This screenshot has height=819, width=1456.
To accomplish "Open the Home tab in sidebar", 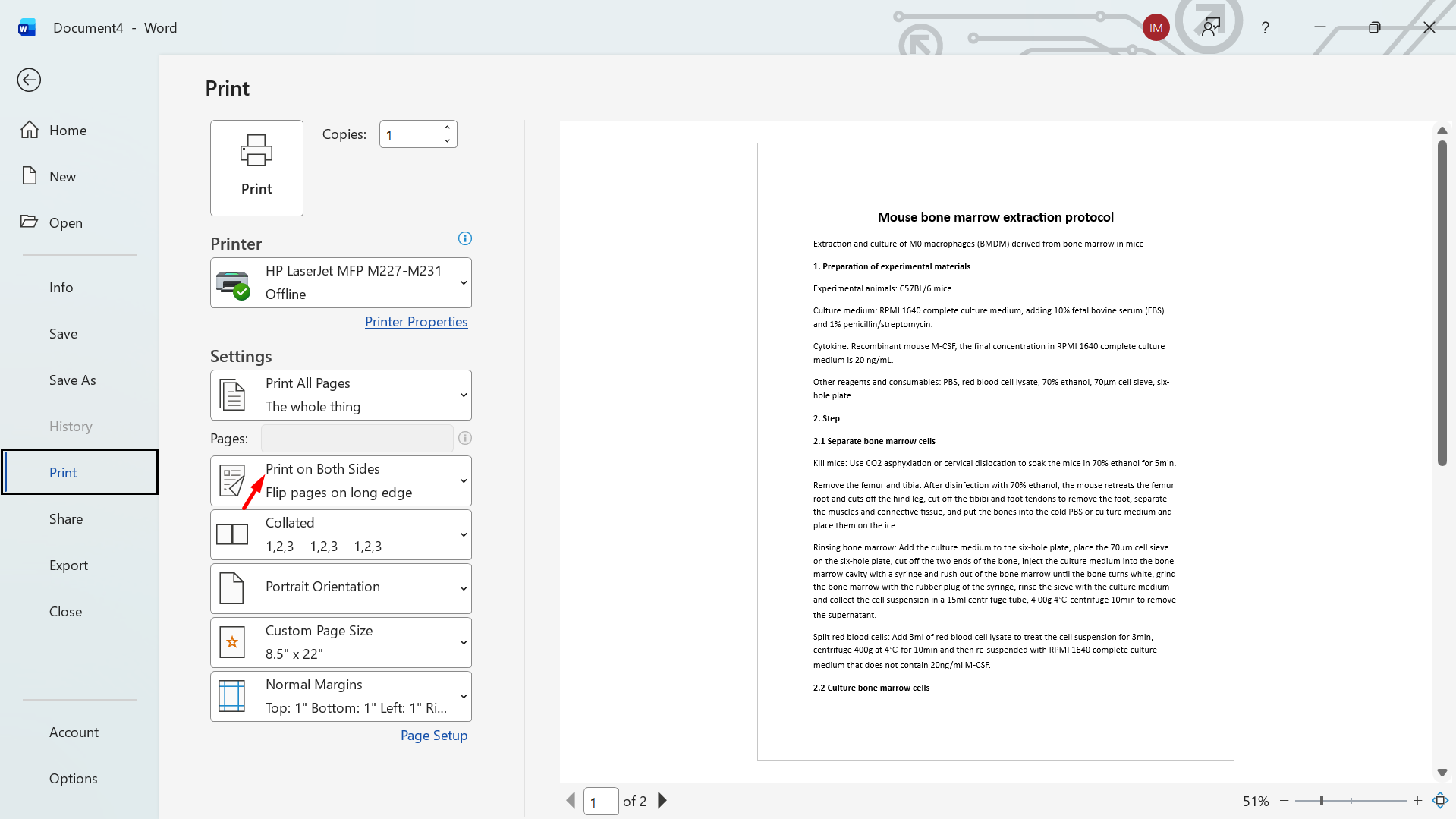I will [80, 130].
